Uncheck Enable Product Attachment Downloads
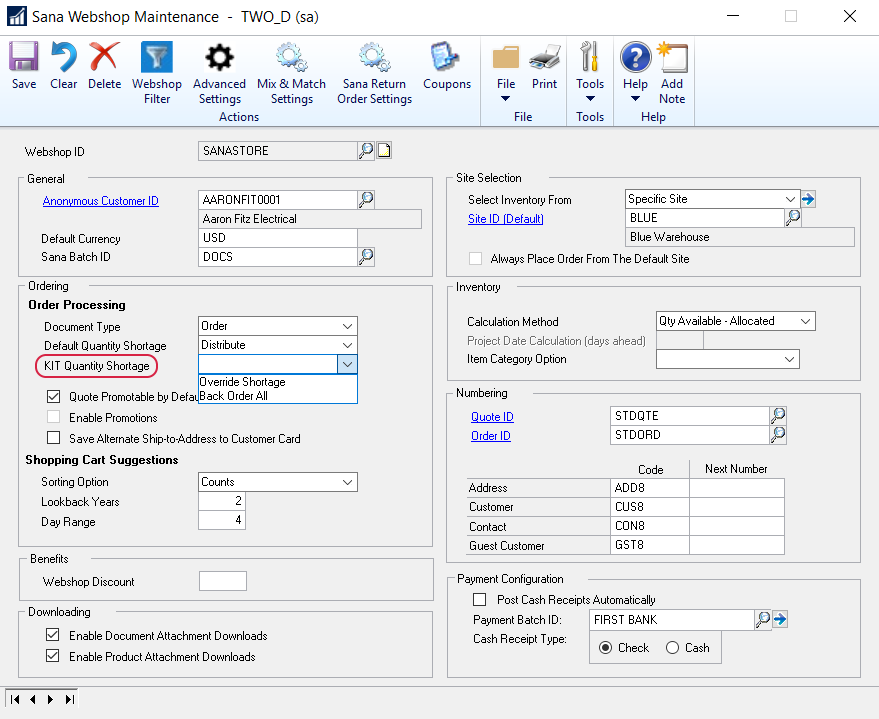Viewport: 879px width, 719px height. coord(53,657)
